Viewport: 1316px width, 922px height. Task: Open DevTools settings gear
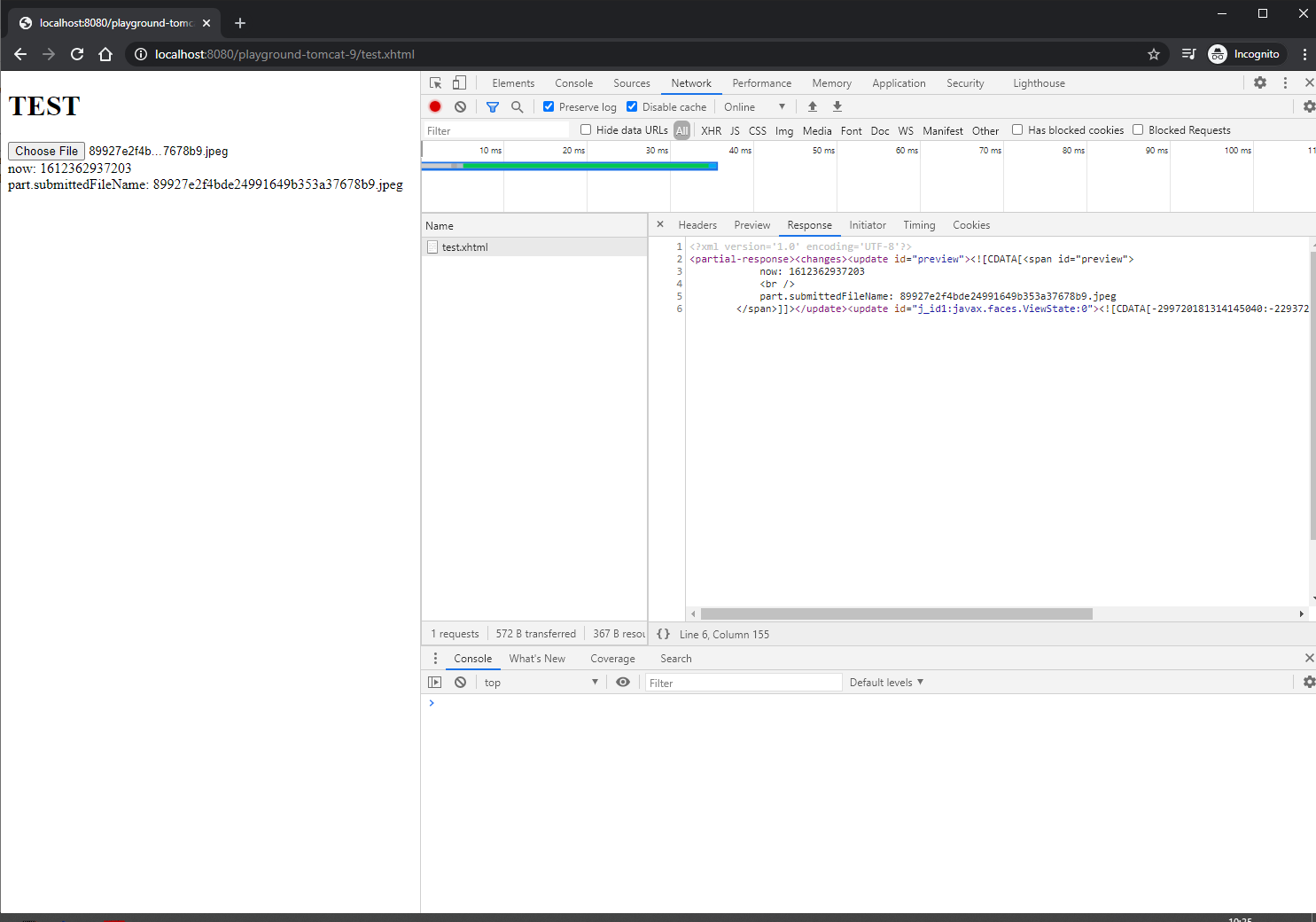pyautogui.click(x=1260, y=82)
